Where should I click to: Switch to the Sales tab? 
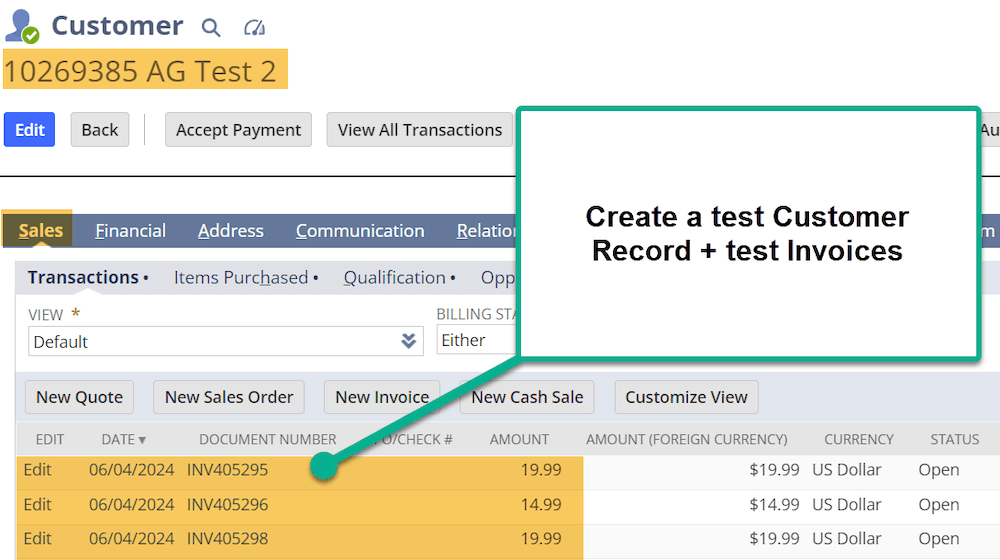40,230
